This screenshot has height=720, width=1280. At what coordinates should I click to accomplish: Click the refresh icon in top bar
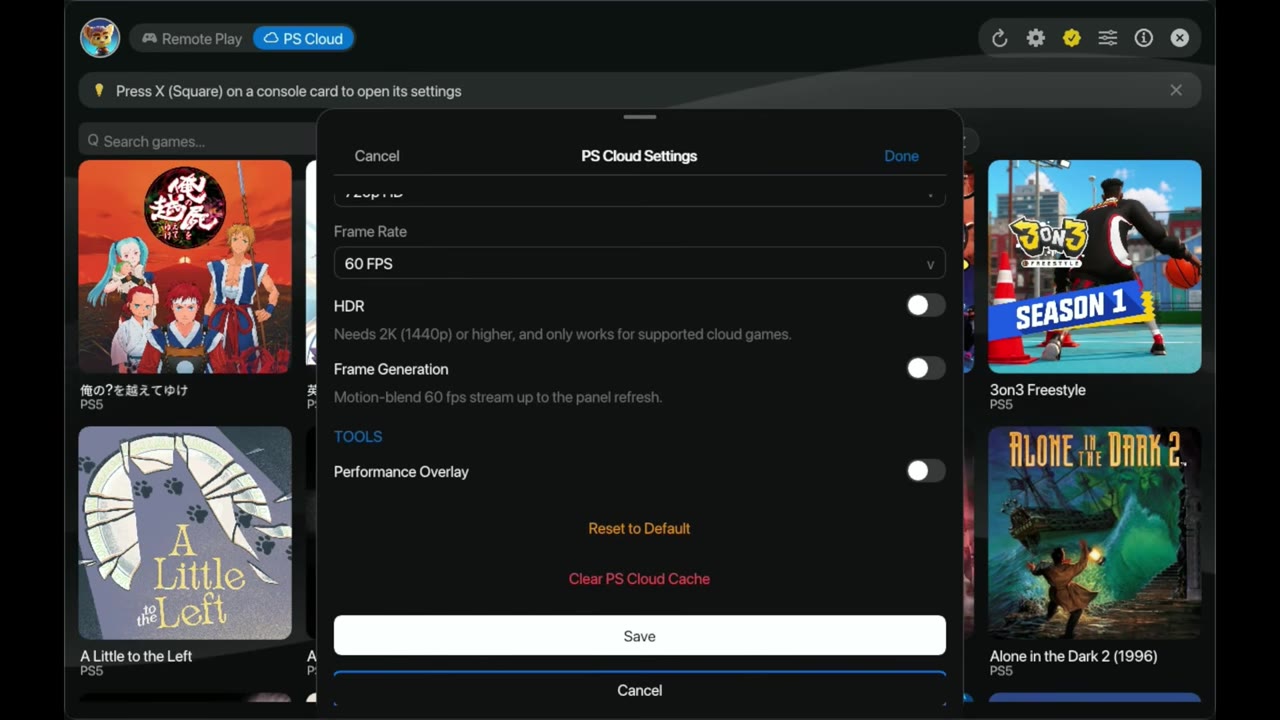click(x=999, y=38)
